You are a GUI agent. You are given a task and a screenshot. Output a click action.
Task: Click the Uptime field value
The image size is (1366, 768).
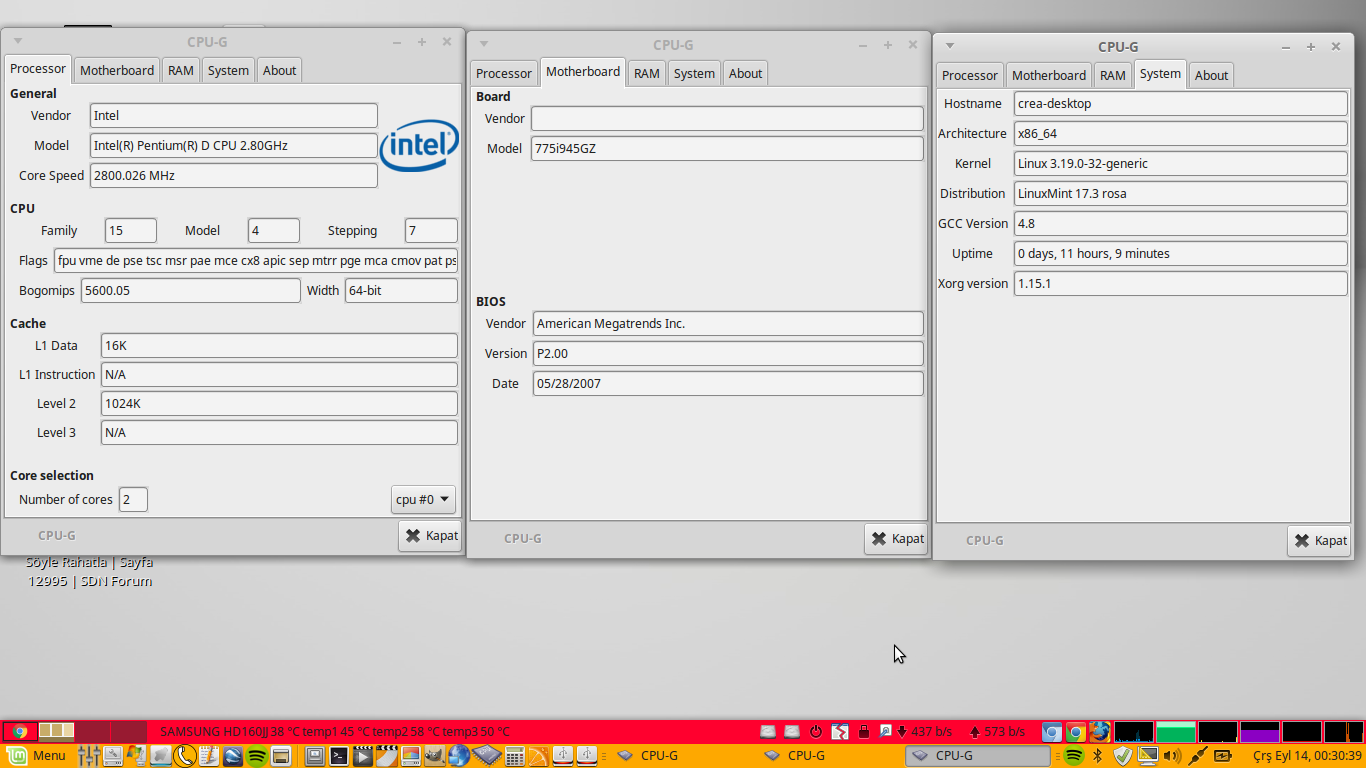click(1181, 253)
